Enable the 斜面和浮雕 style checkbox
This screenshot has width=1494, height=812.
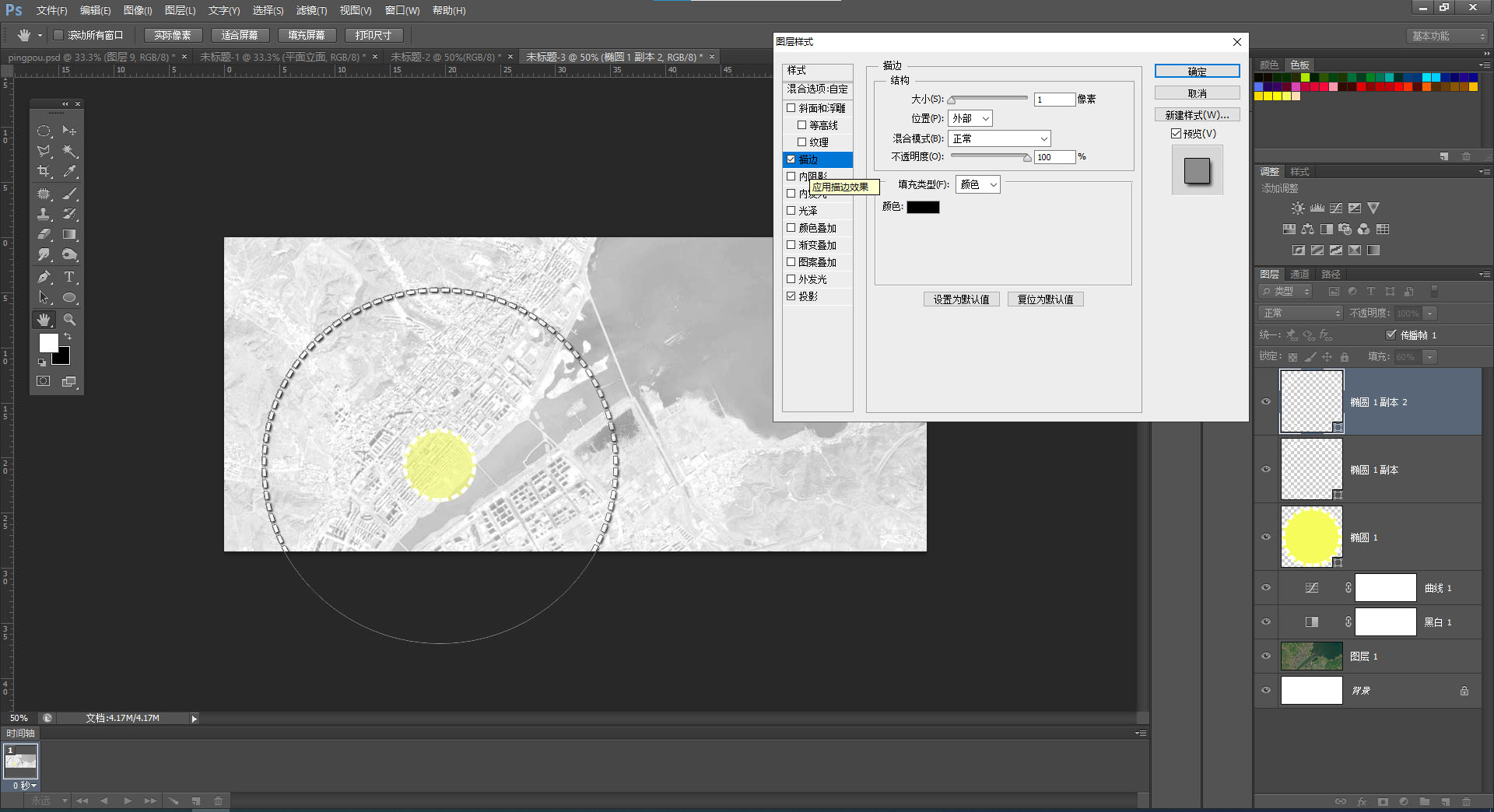[x=791, y=108]
